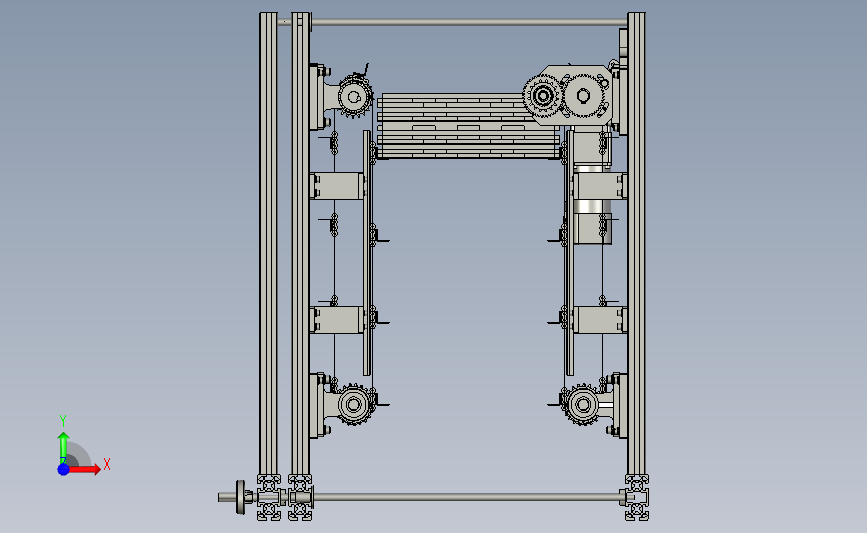This screenshot has width=867, height=533.
Task: Select the bottom-right profile cross-section end
Action: coord(637,498)
